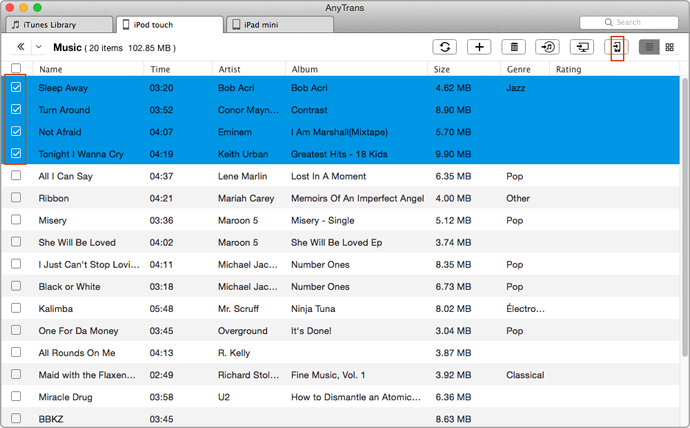Click the size value "6.73 MB"
The height and width of the screenshot is (428, 690).
pos(453,286)
